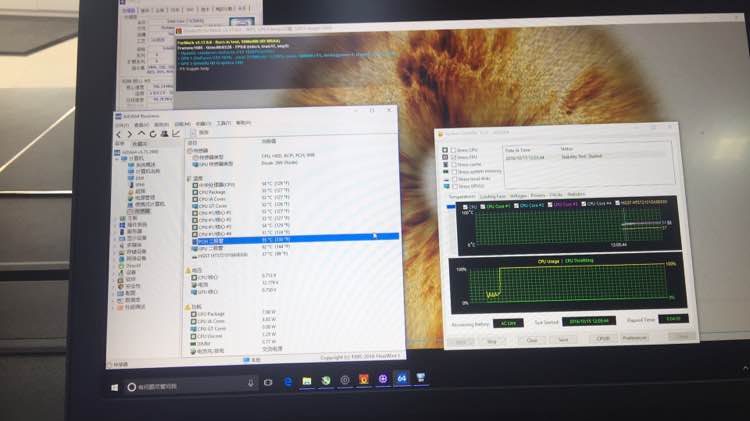The height and width of the screenshot is (421, 750).
Task: Go up one level with the AIDA64 Up arrow
Action: 141,134
